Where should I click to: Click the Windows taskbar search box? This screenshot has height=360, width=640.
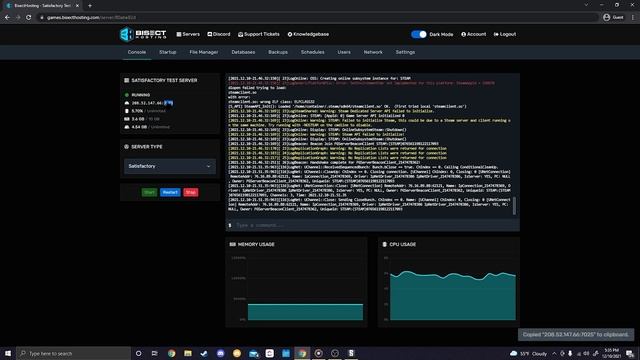tap(73, 353)
